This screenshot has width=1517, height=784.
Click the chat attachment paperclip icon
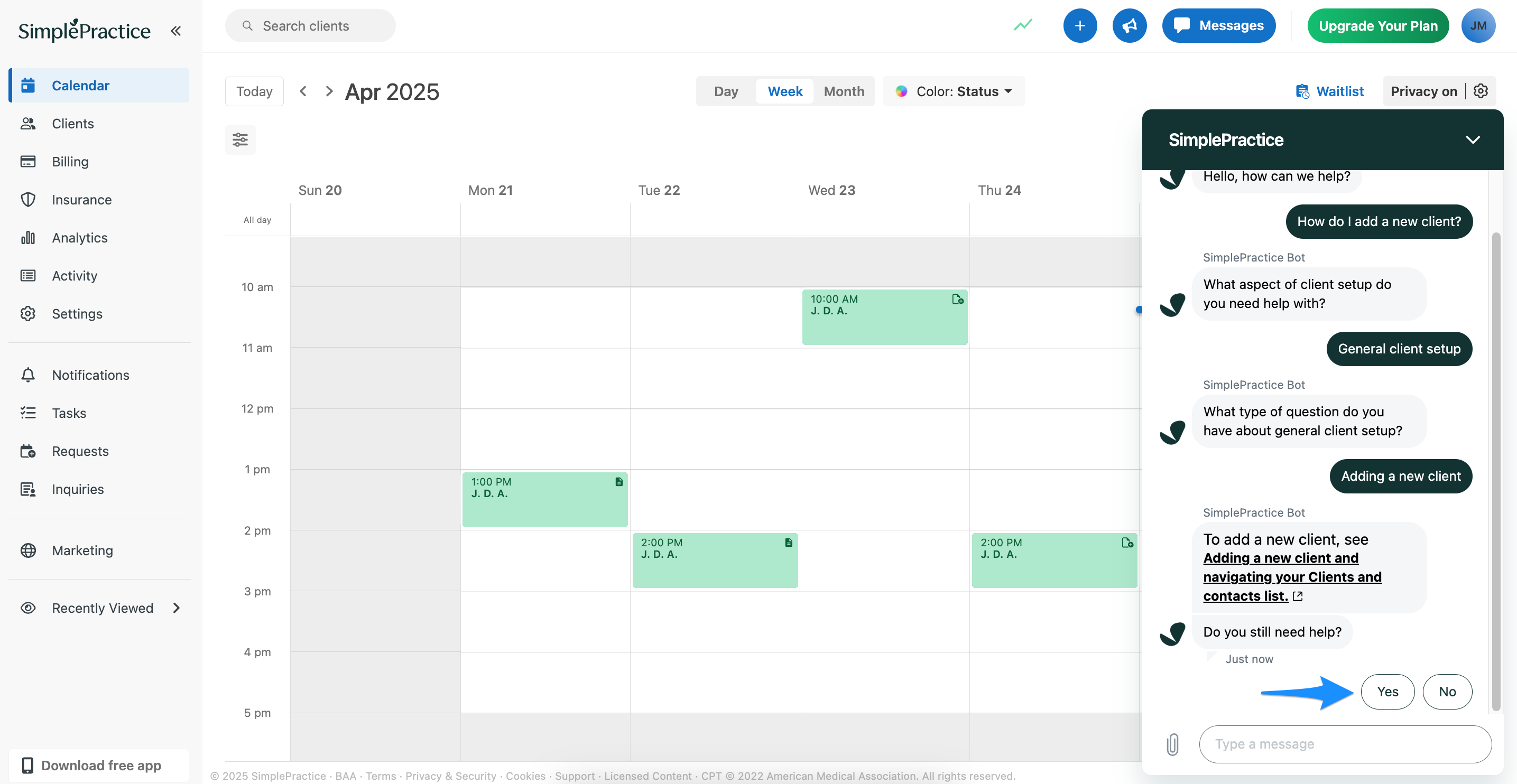tap(1172, 744)
